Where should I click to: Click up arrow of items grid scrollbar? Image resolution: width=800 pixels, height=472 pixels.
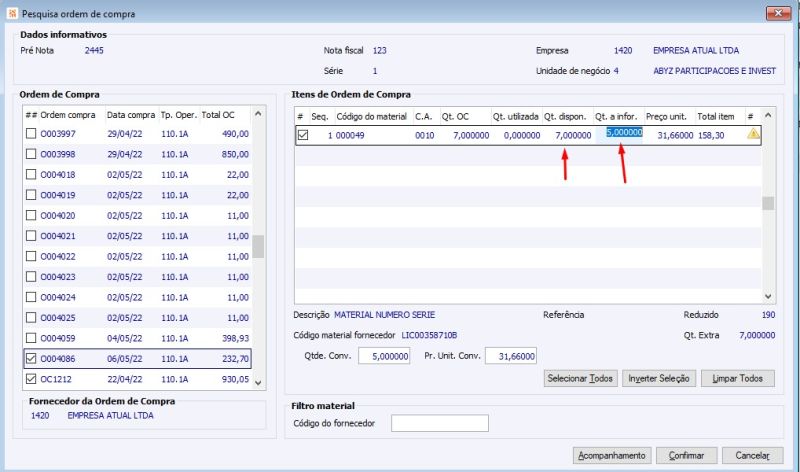click(768, 115)
